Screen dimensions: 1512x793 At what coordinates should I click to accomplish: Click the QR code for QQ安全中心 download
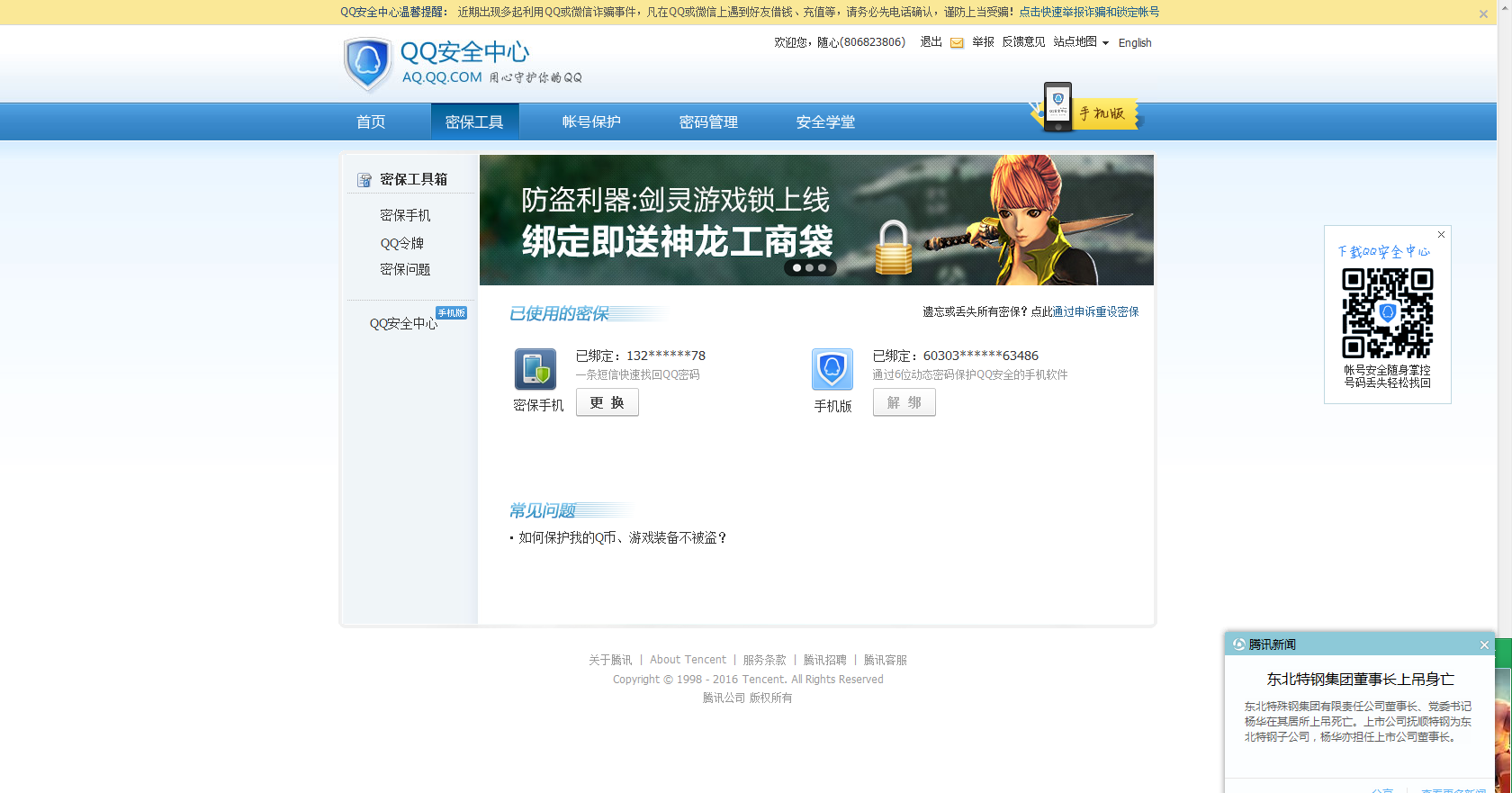[x=1388, y=312]
